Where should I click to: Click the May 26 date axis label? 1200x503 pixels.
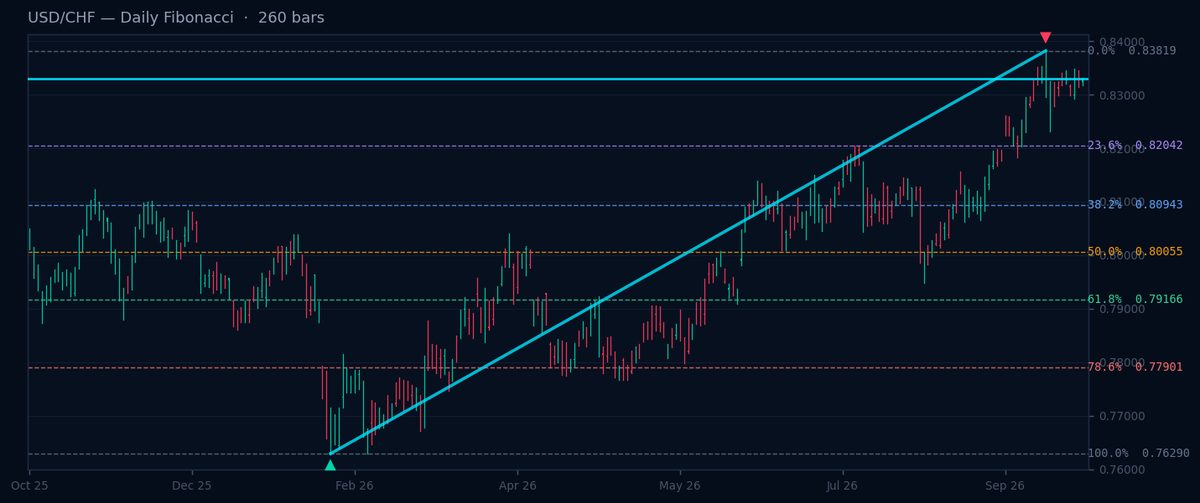click(x=680, y=485)
